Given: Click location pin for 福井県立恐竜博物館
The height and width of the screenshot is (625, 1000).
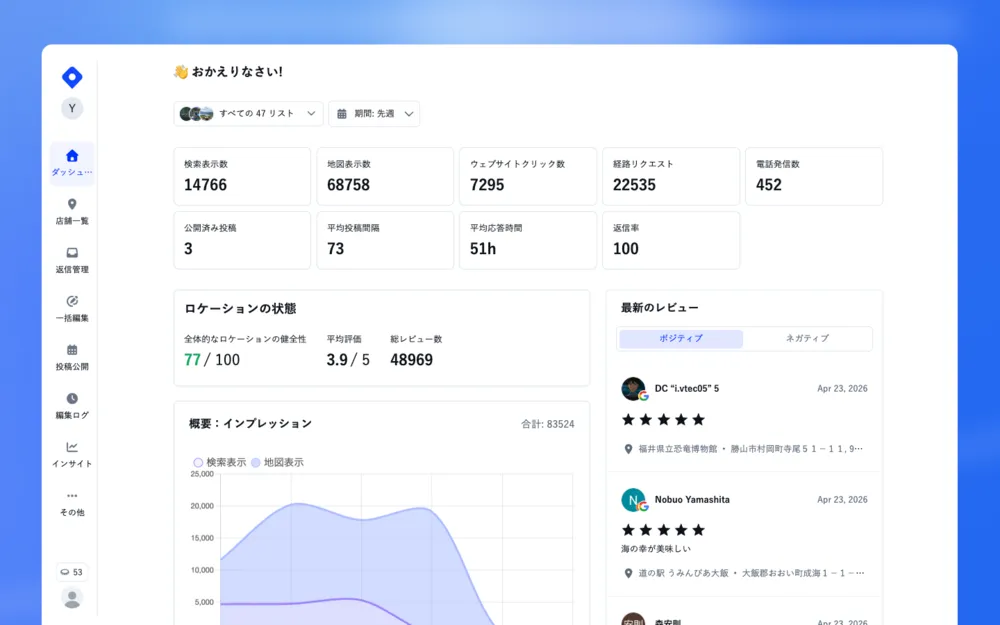Looking at the screenshot, I should pyautogui.click(x=628, y=449).
